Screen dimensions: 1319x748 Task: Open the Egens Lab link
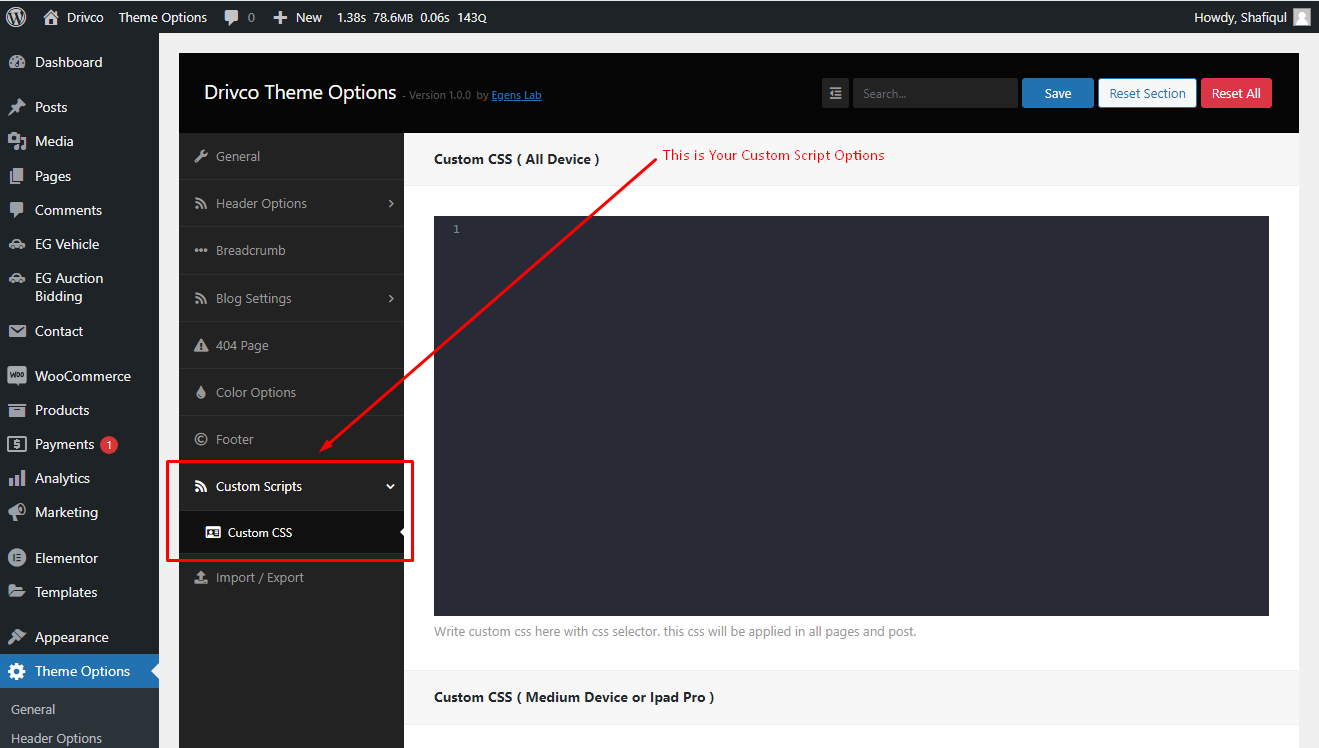[x=516, y=95]
